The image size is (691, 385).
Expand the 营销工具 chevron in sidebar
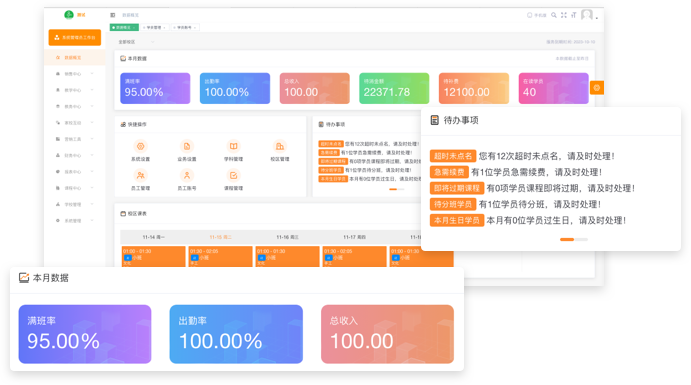coord(92,139)
